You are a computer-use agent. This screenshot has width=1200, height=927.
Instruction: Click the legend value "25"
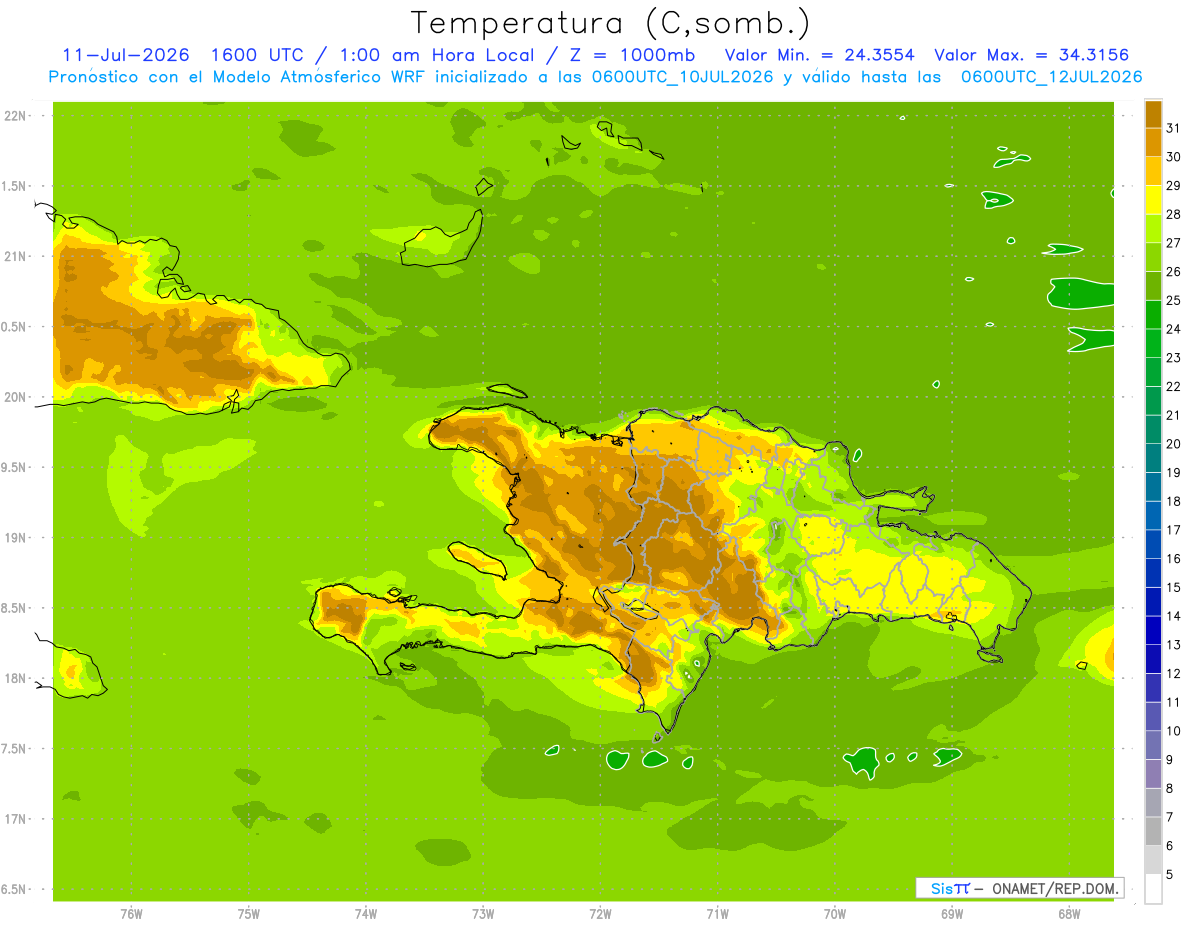1174,300
